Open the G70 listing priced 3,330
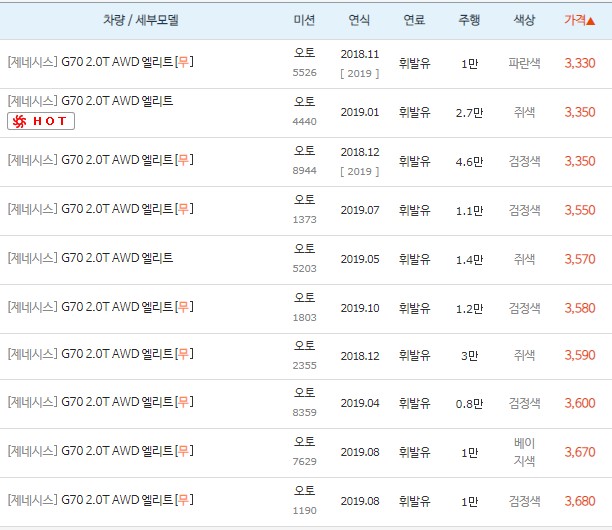612x530 pixels. point(100,62)
